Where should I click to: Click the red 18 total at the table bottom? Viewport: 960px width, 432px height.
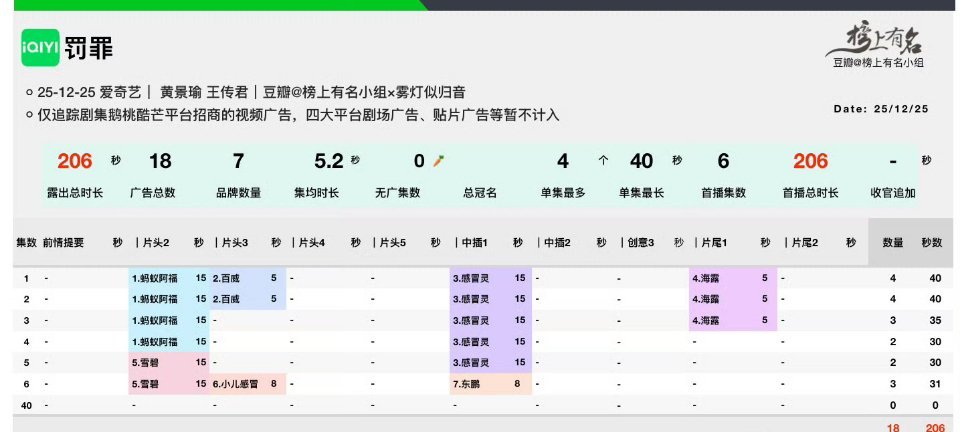point(893,428)
